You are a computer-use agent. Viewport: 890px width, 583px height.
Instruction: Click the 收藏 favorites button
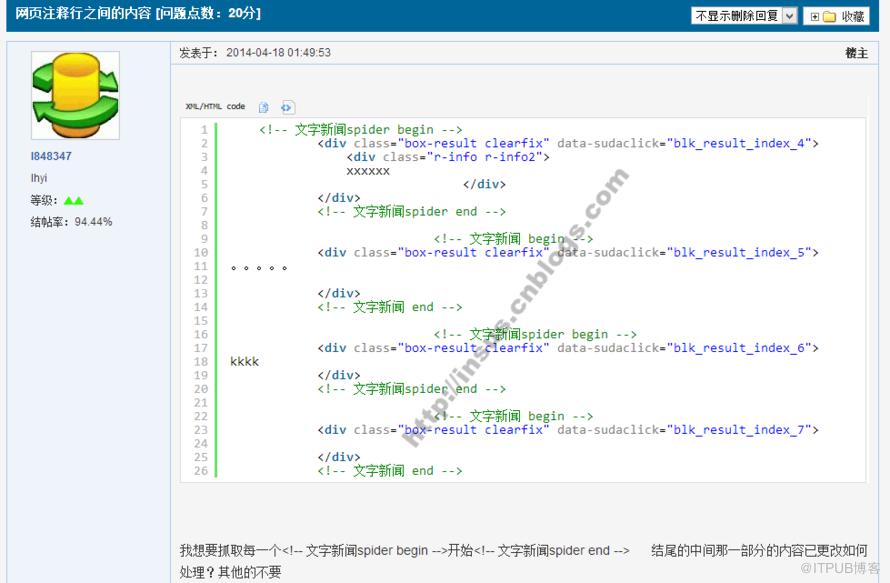point(837,16)
